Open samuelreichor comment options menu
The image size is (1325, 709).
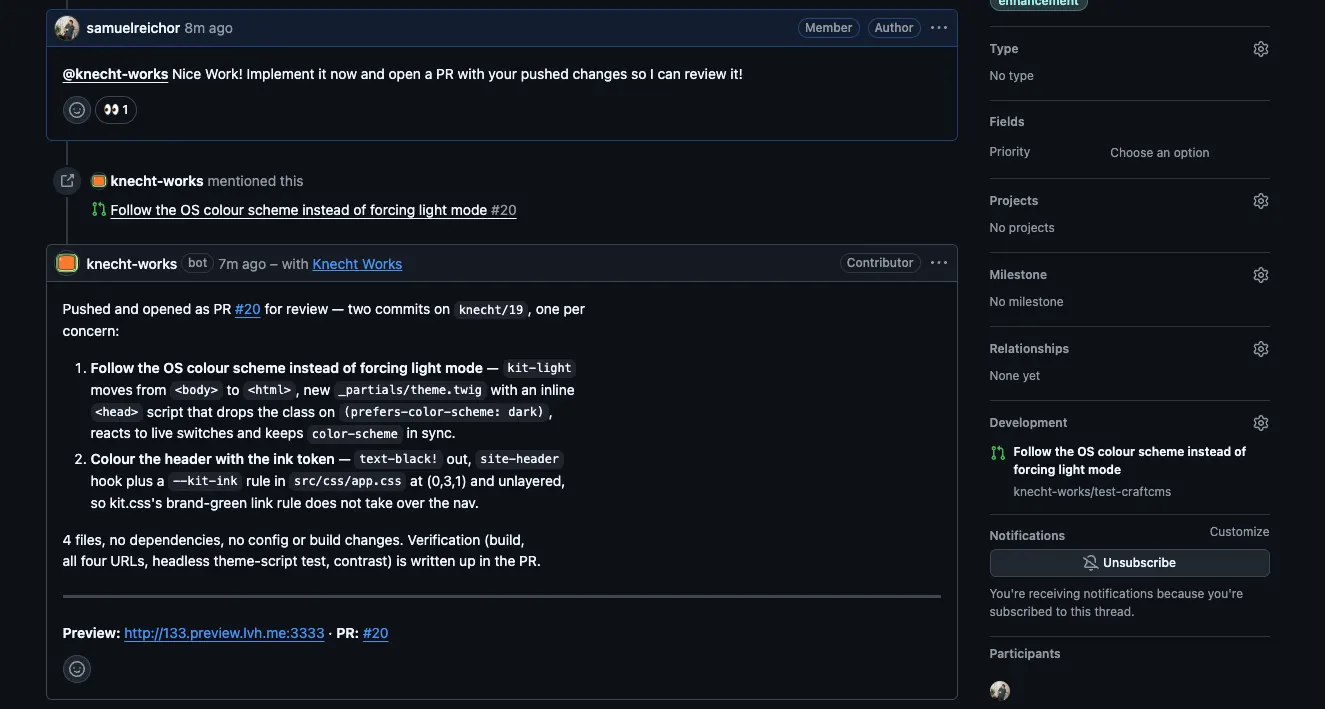click(938, 28)
